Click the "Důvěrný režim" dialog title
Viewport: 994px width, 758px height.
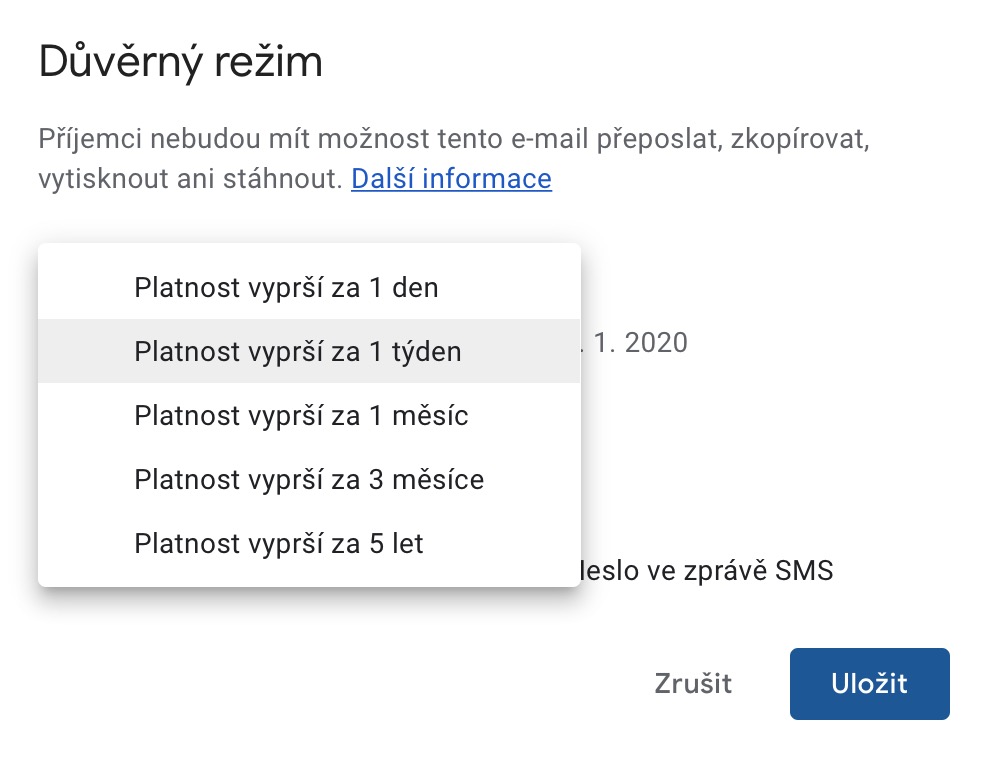tap(181, 62)
